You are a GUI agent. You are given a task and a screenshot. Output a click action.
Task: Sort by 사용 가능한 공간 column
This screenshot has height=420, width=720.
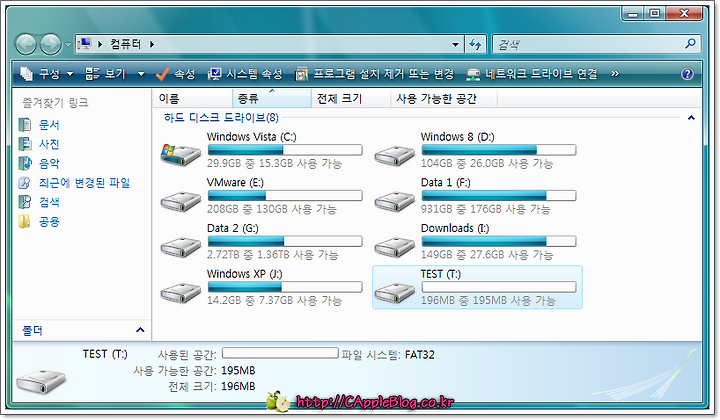point(444,99)
